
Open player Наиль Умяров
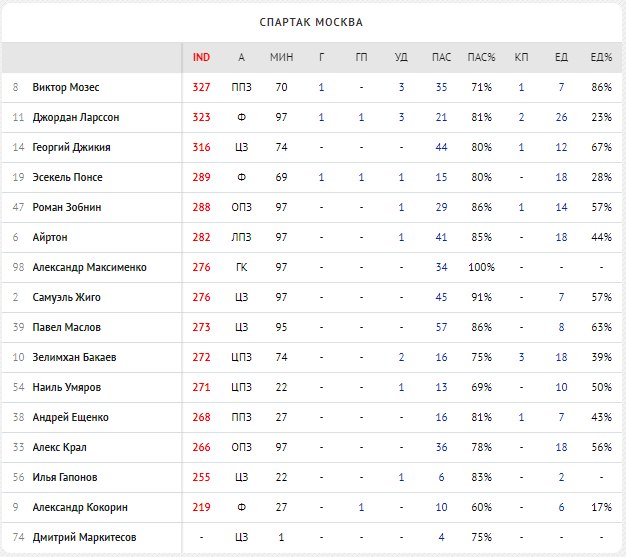click(67, 387)
